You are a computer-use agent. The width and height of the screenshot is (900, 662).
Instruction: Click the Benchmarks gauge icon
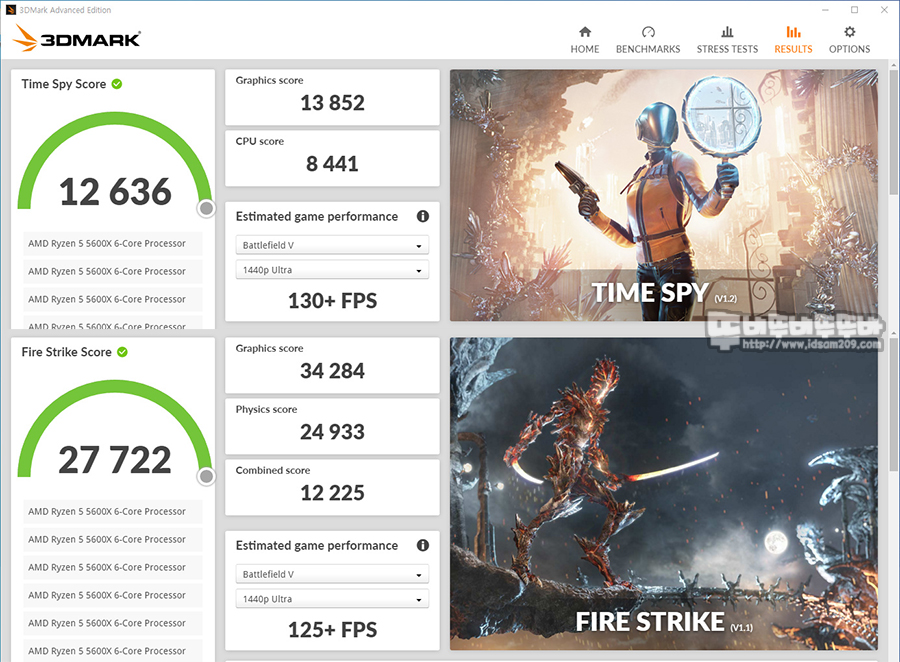click(x=648, y=32)
